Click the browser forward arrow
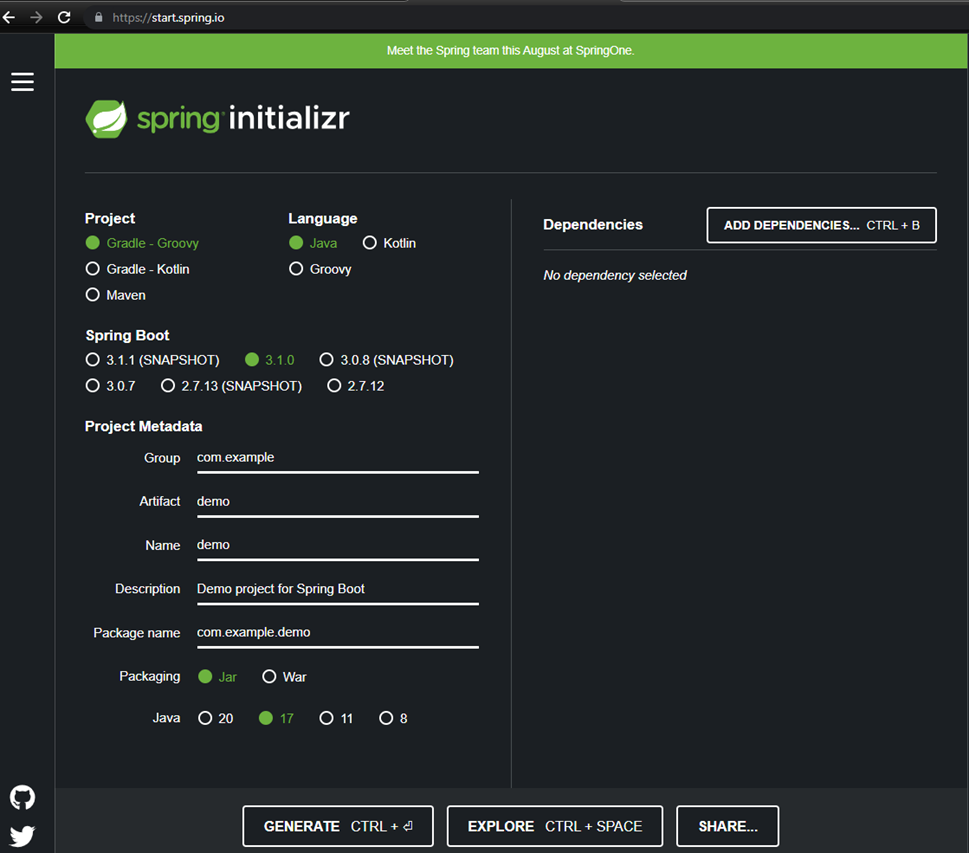The image size is (969, 853). click(x=36, y=17)
